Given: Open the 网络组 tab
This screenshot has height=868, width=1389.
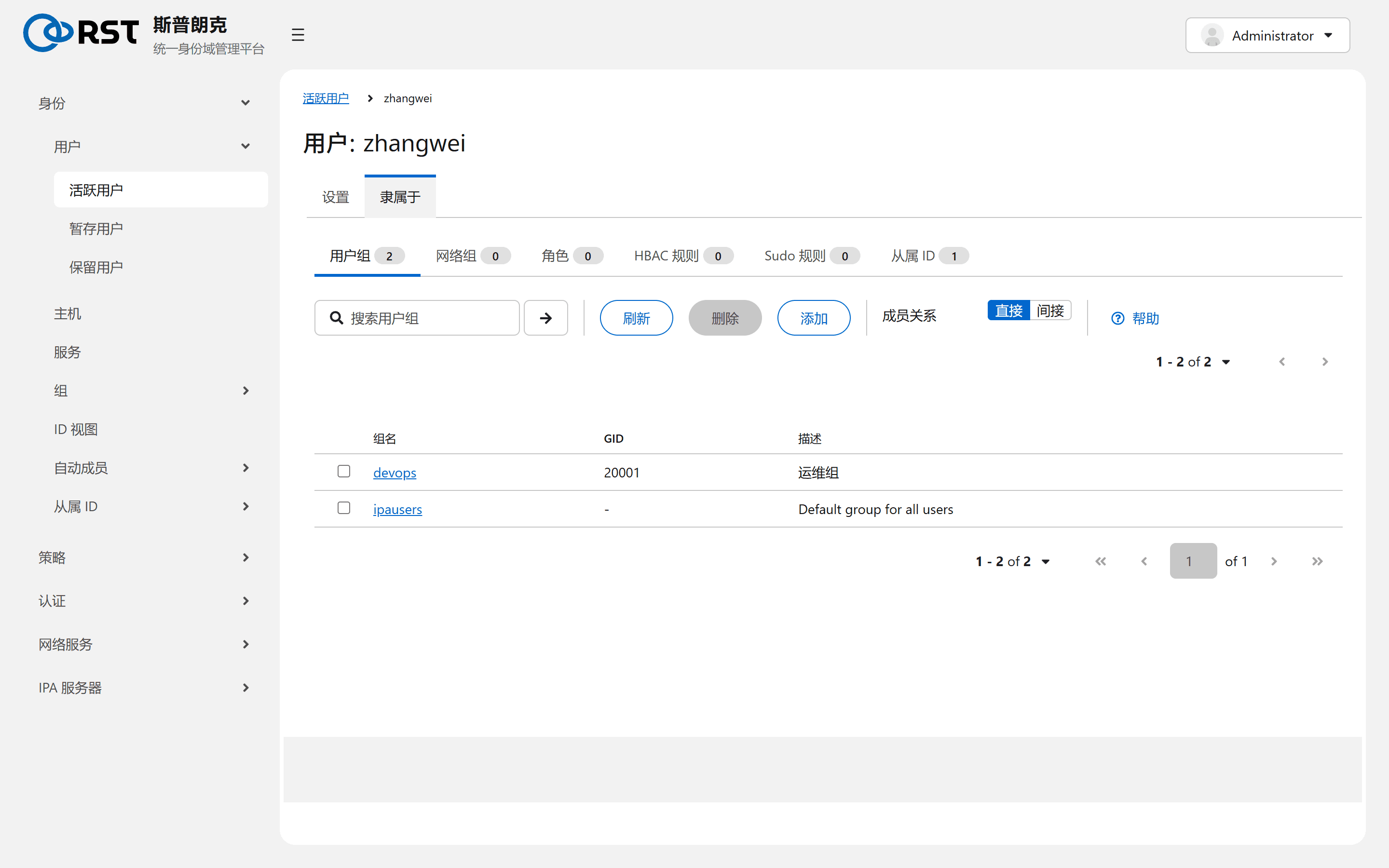Looking at the screenshot, I should tap(473, 256).
